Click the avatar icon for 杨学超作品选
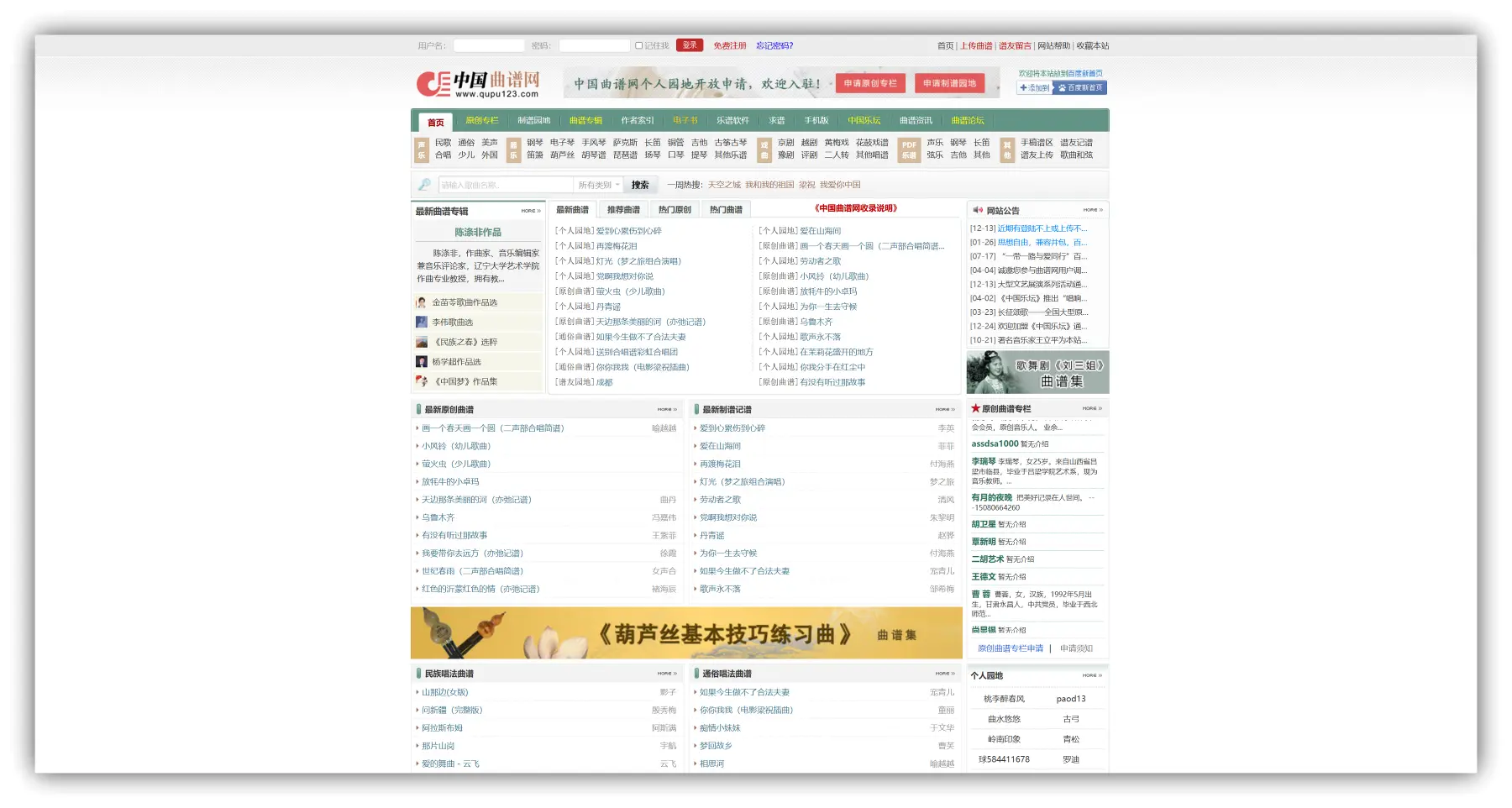This screenshot has height=808, width=1512. (x=422, y=362)
